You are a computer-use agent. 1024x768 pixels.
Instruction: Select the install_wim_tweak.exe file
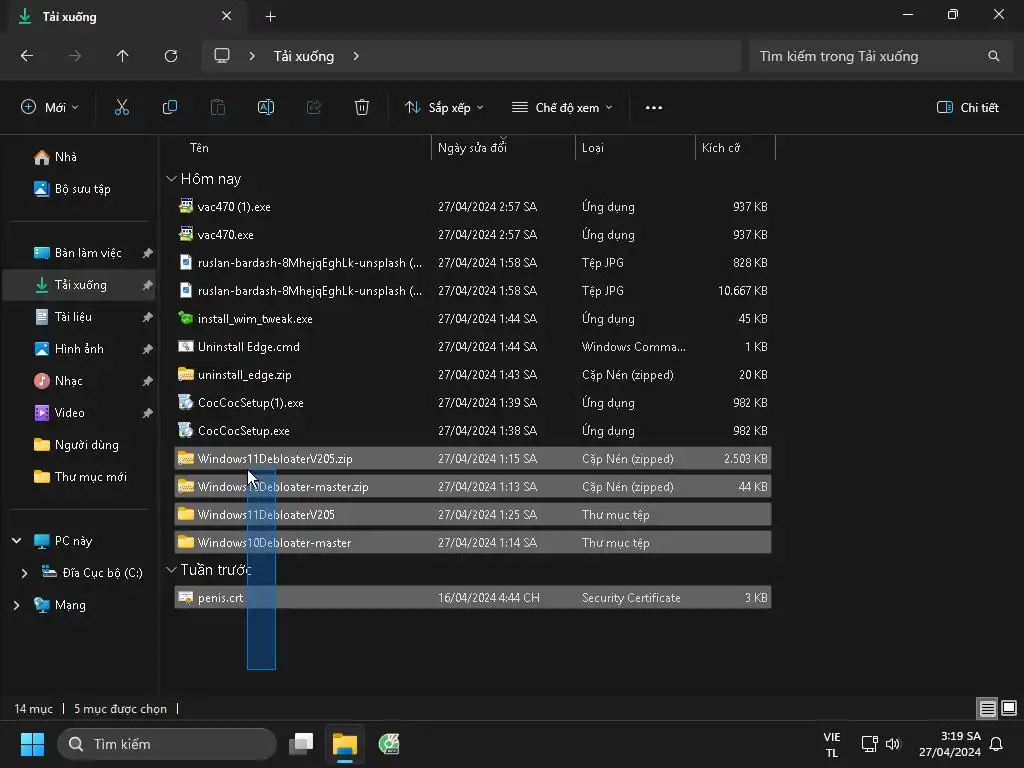tap(473, 319)
